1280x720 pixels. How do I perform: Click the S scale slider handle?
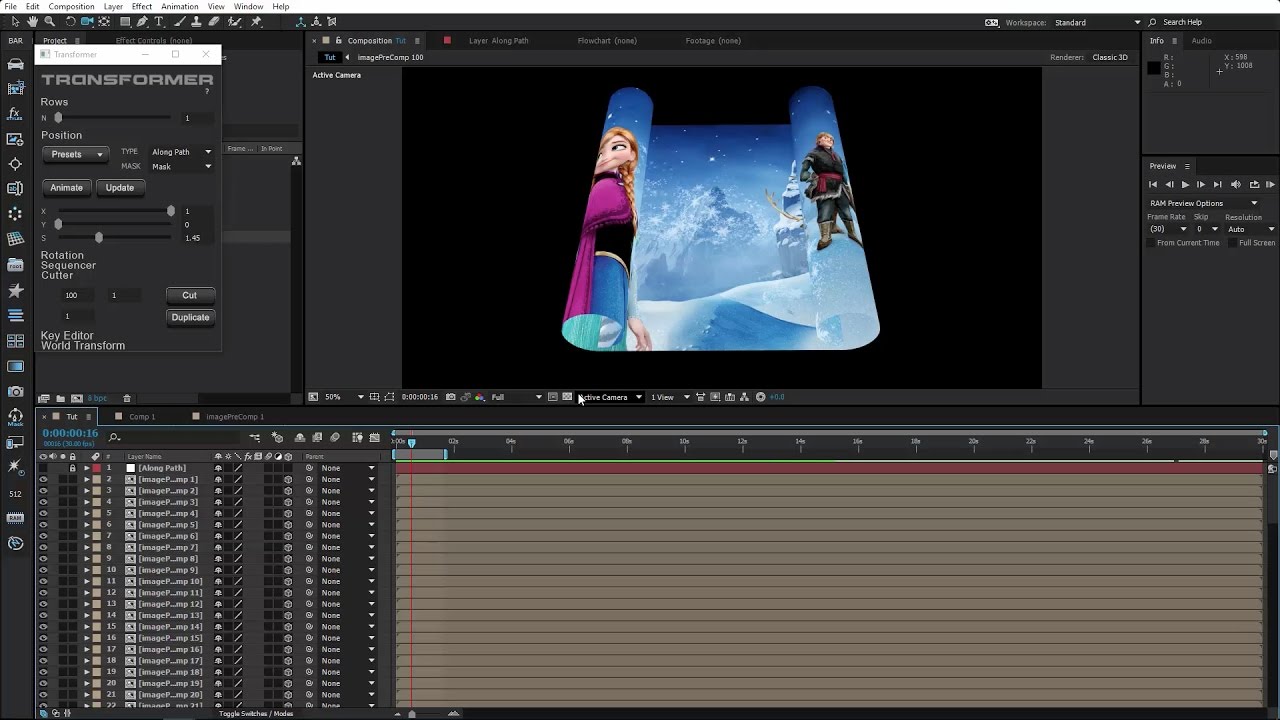coord(98,238)
